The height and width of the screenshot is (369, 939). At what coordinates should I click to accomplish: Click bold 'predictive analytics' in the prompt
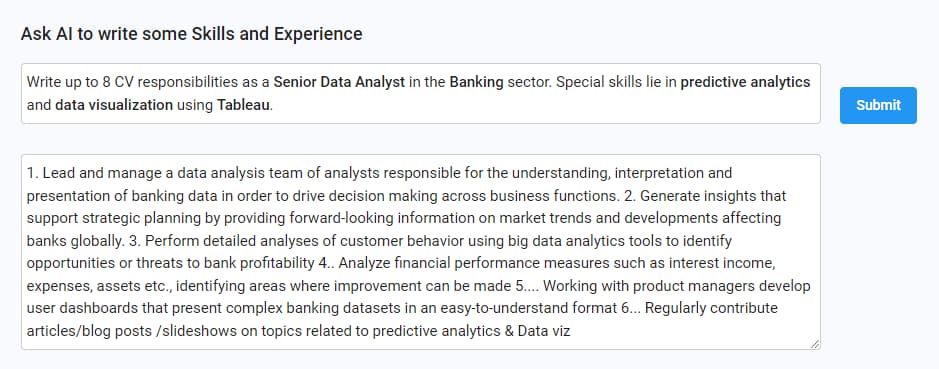pos(745,82)
